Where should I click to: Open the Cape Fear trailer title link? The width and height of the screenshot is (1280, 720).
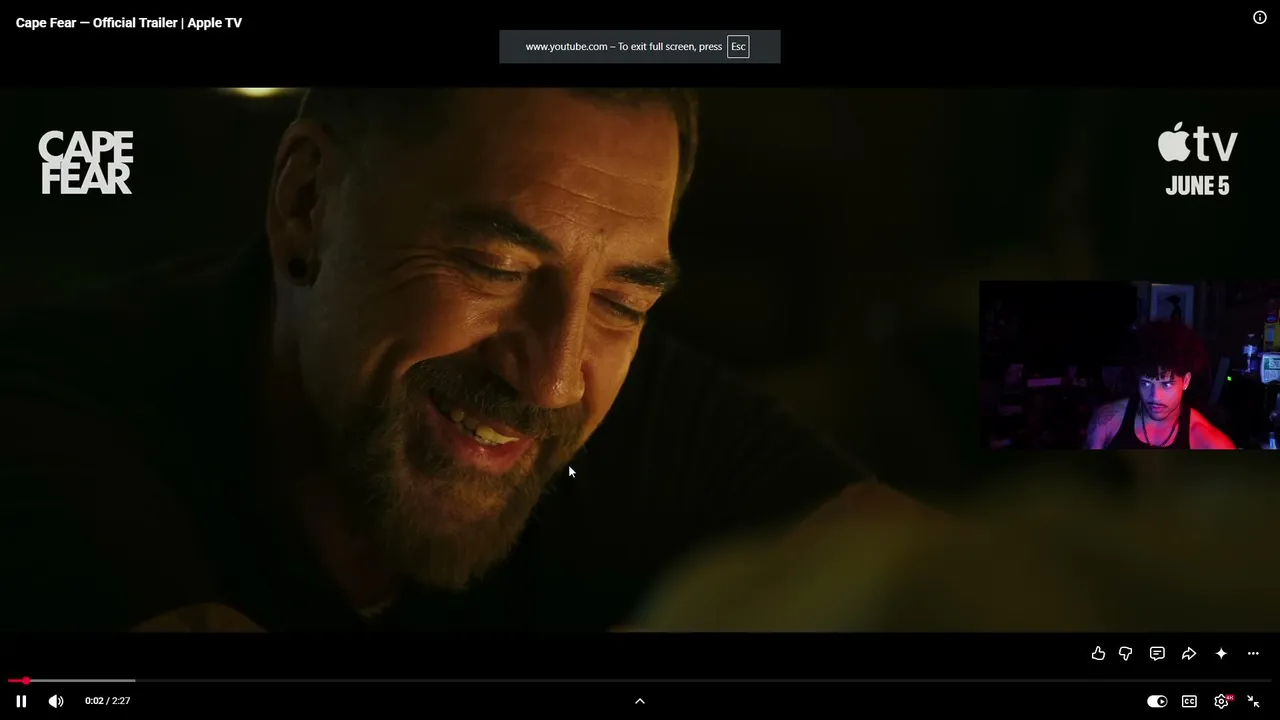[129, 22]
